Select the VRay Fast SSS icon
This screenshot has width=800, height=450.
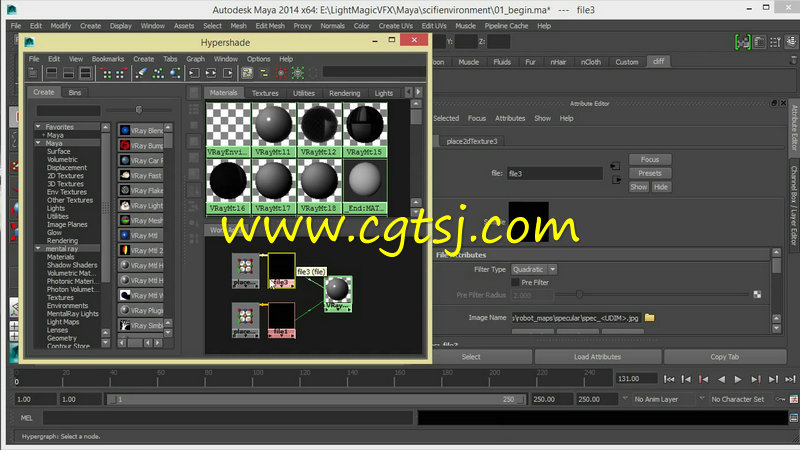tap(125, 175)
